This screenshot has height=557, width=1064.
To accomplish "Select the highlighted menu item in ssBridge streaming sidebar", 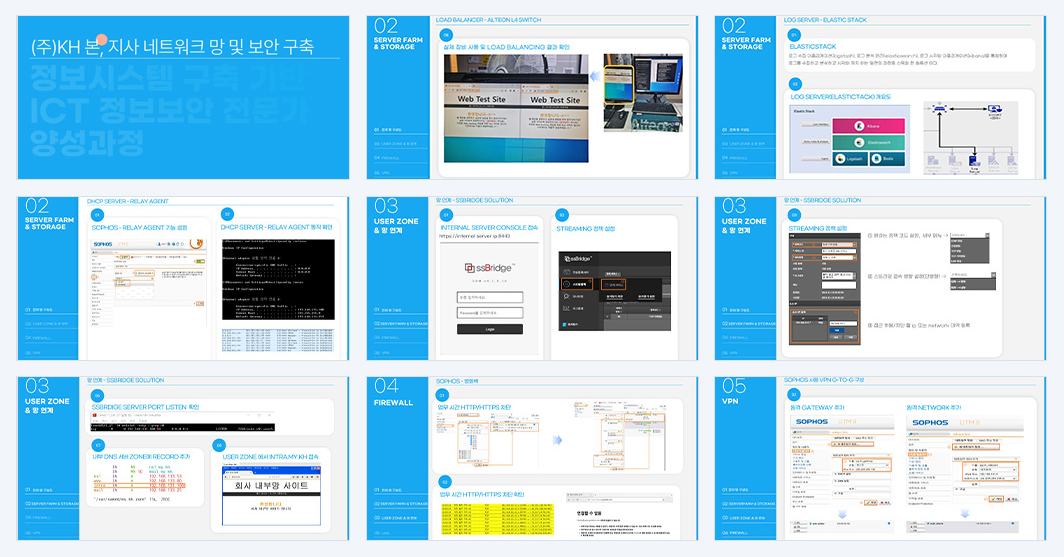I will point(576,284).
